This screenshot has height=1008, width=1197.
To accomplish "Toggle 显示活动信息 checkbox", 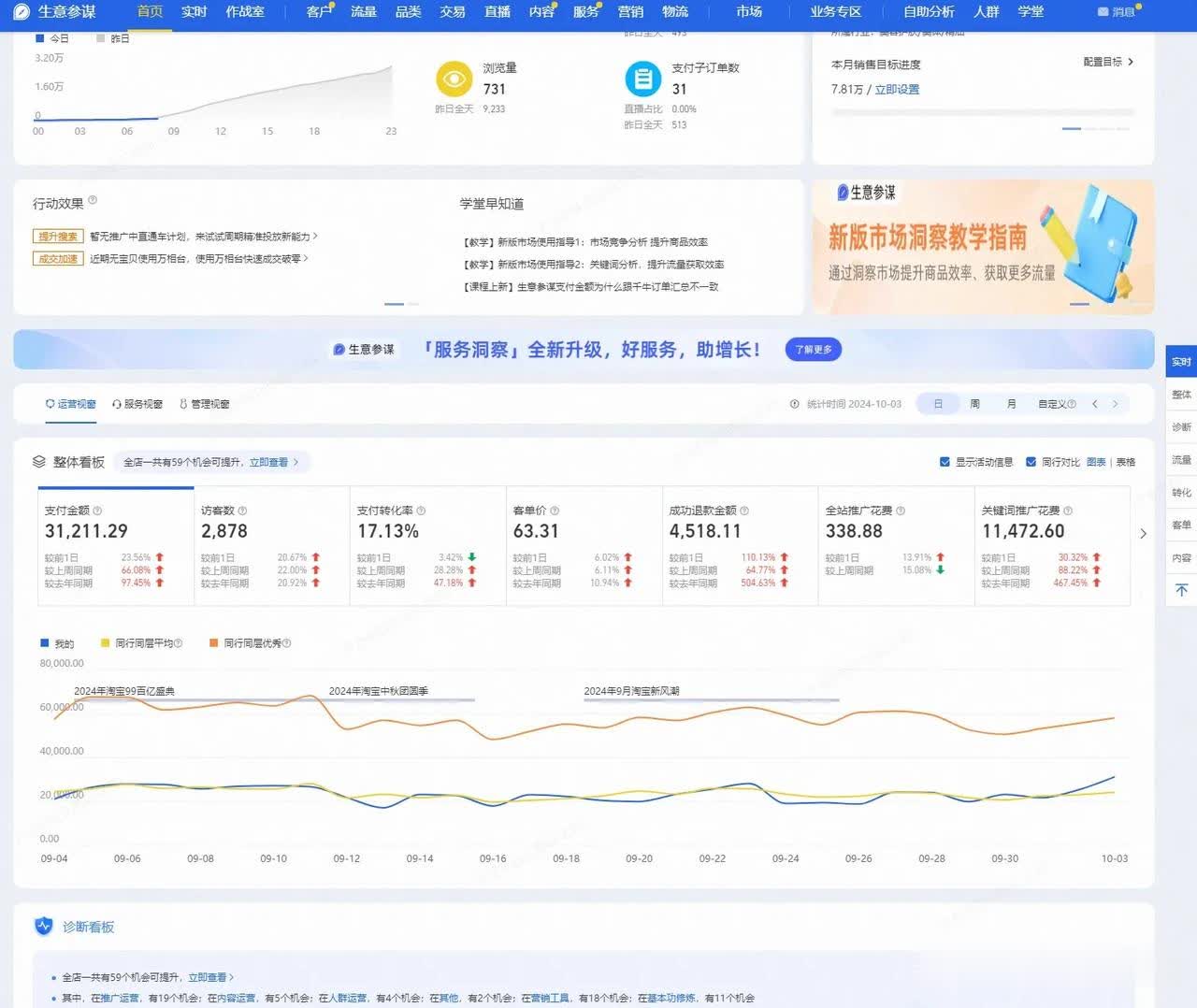I will pos(945,462).
